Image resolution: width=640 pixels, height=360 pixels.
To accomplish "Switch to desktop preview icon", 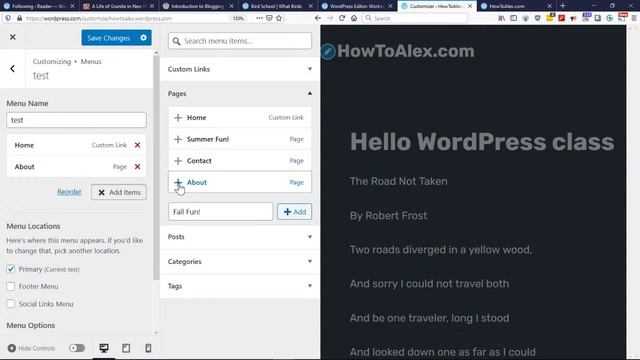I will 104,348.
